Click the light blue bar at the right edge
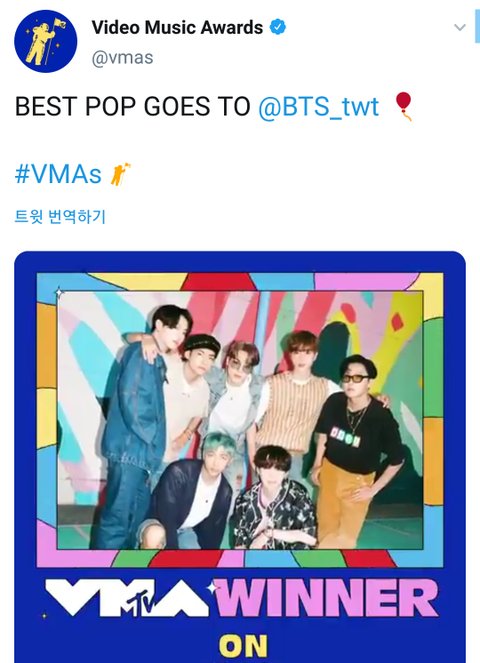Viewport: 480px width, 663px height. 477,26
